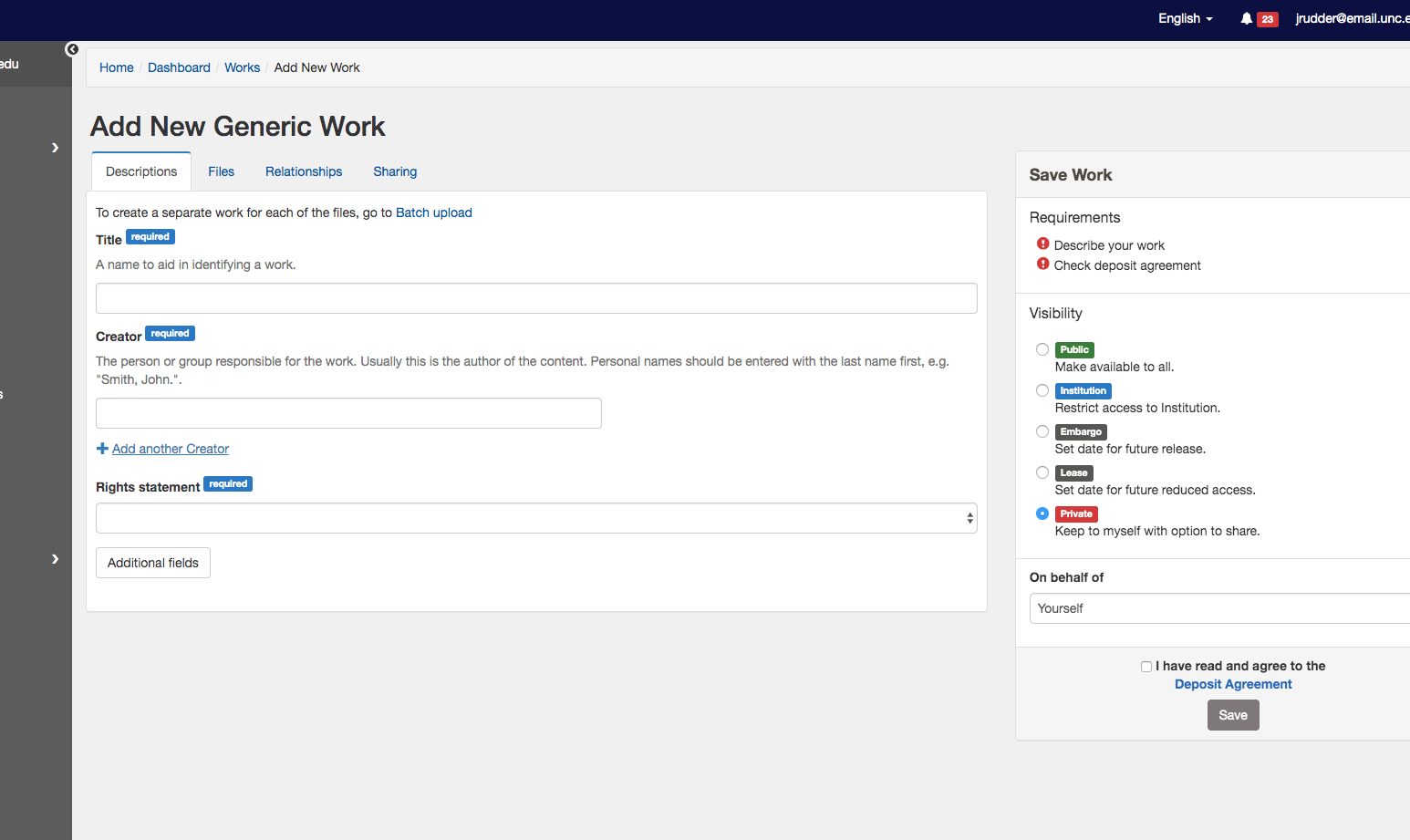Click the red warning icon beside Describe your work
This screenshot has height=840, width=1410.
tap(1042, 244)
